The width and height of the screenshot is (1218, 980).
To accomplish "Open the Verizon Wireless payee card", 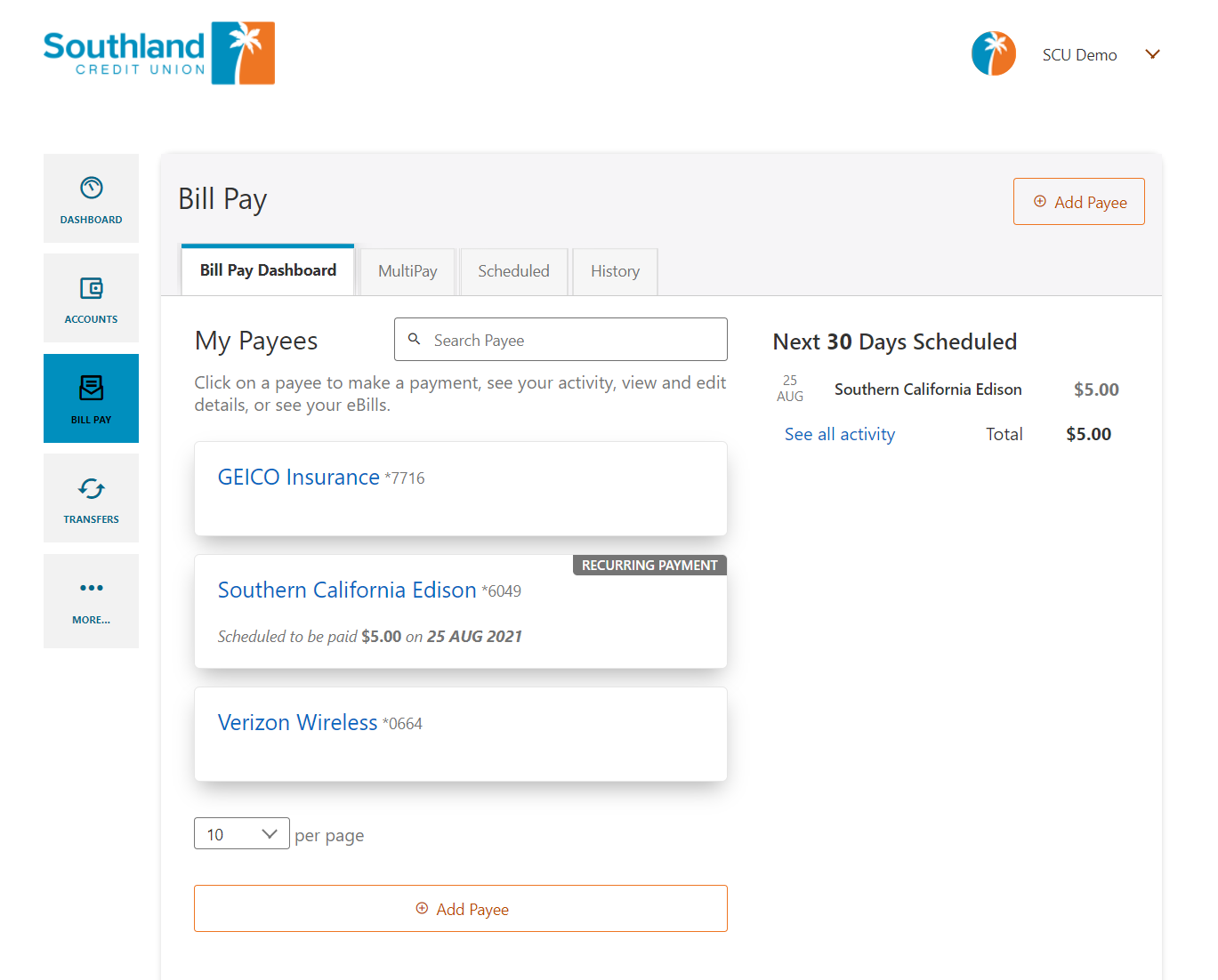I will coord(461,735).
